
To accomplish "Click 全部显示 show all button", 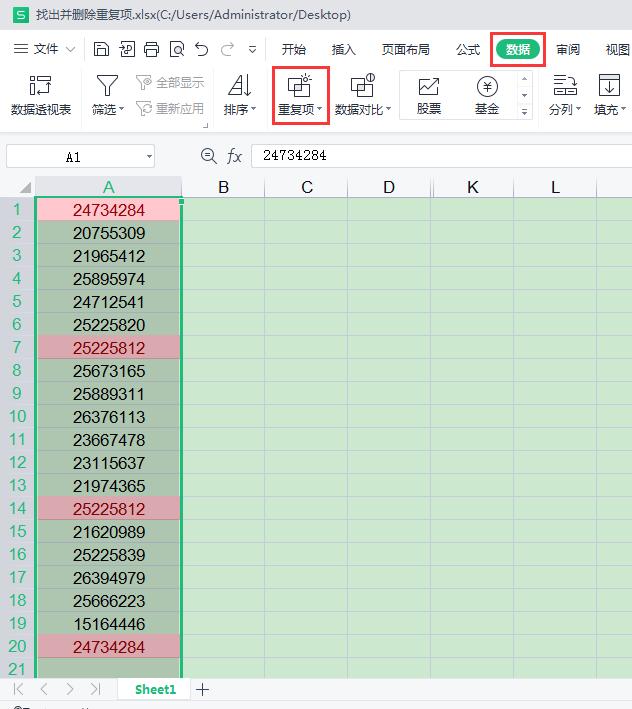I will pyautogui.click(x=170, y=83).
